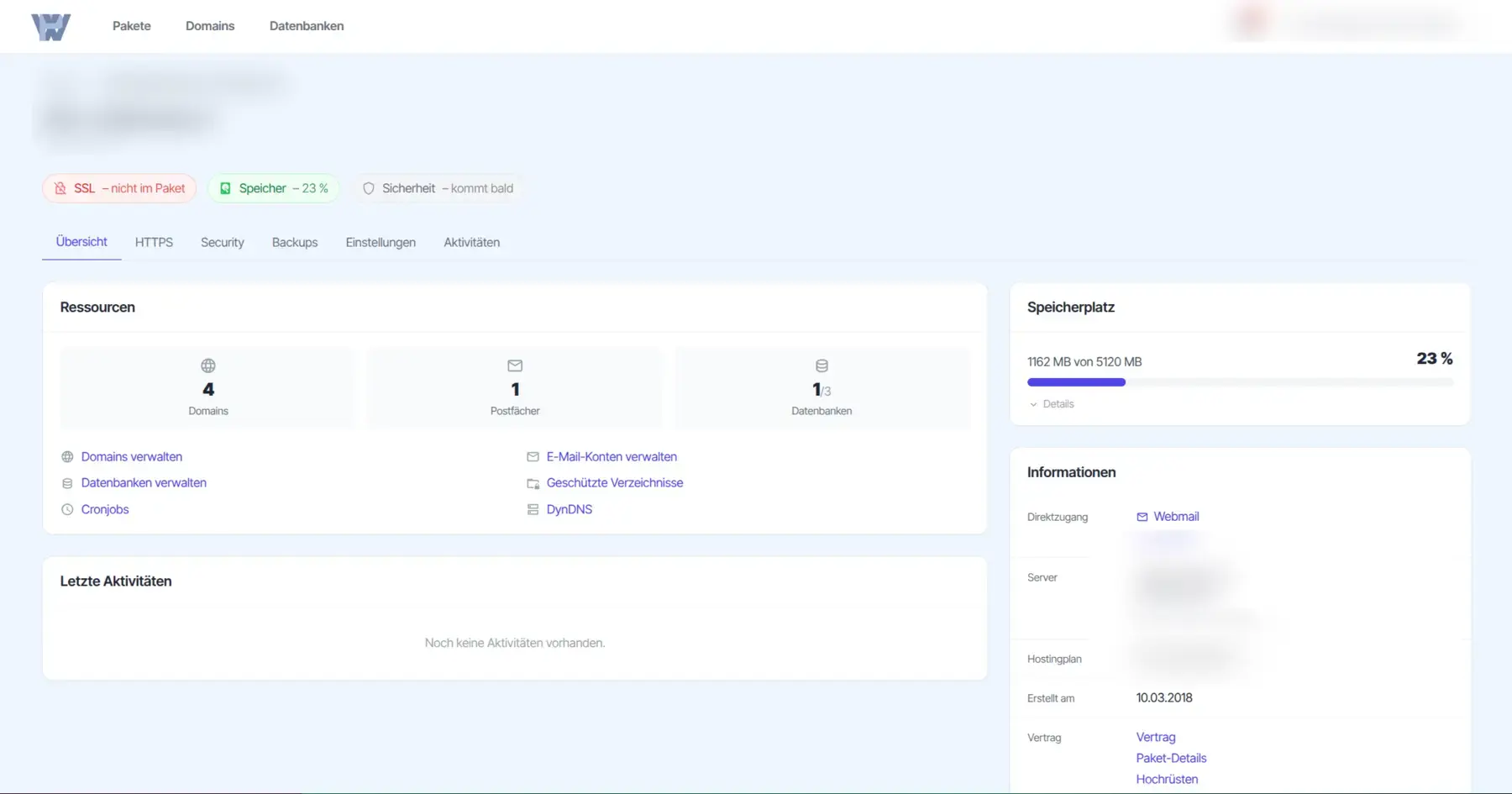The width and height of the screenshot is (1512, 794).
Task: Open E-Mail-Konten verwalten link
Action: tap(612, 457)
